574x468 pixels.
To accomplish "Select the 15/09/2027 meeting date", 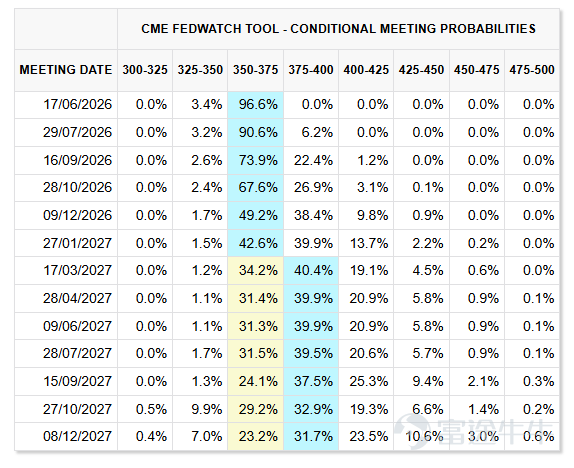I will click(x=77, y=382).
